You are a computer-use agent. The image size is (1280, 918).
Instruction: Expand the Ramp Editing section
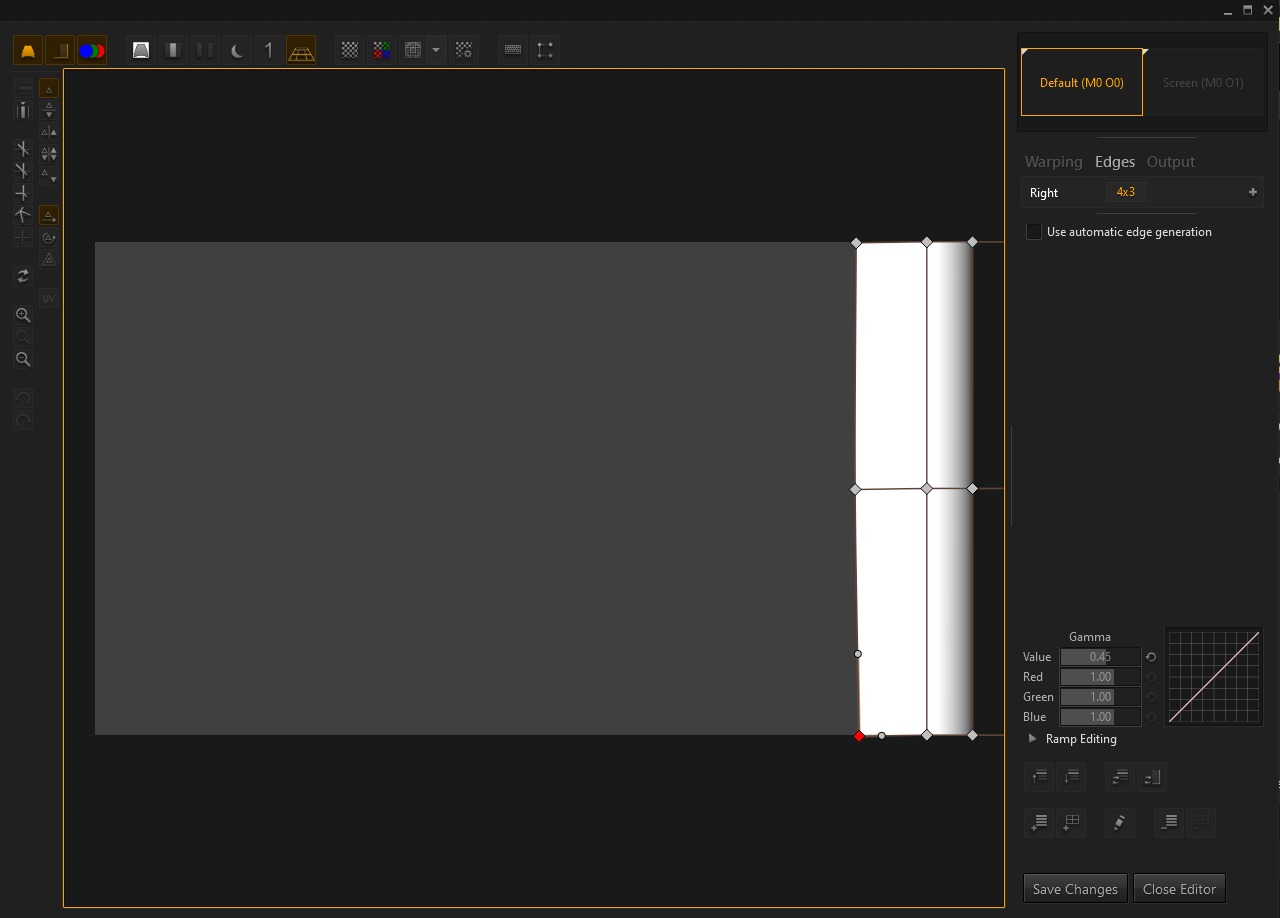pos(1033,739)
